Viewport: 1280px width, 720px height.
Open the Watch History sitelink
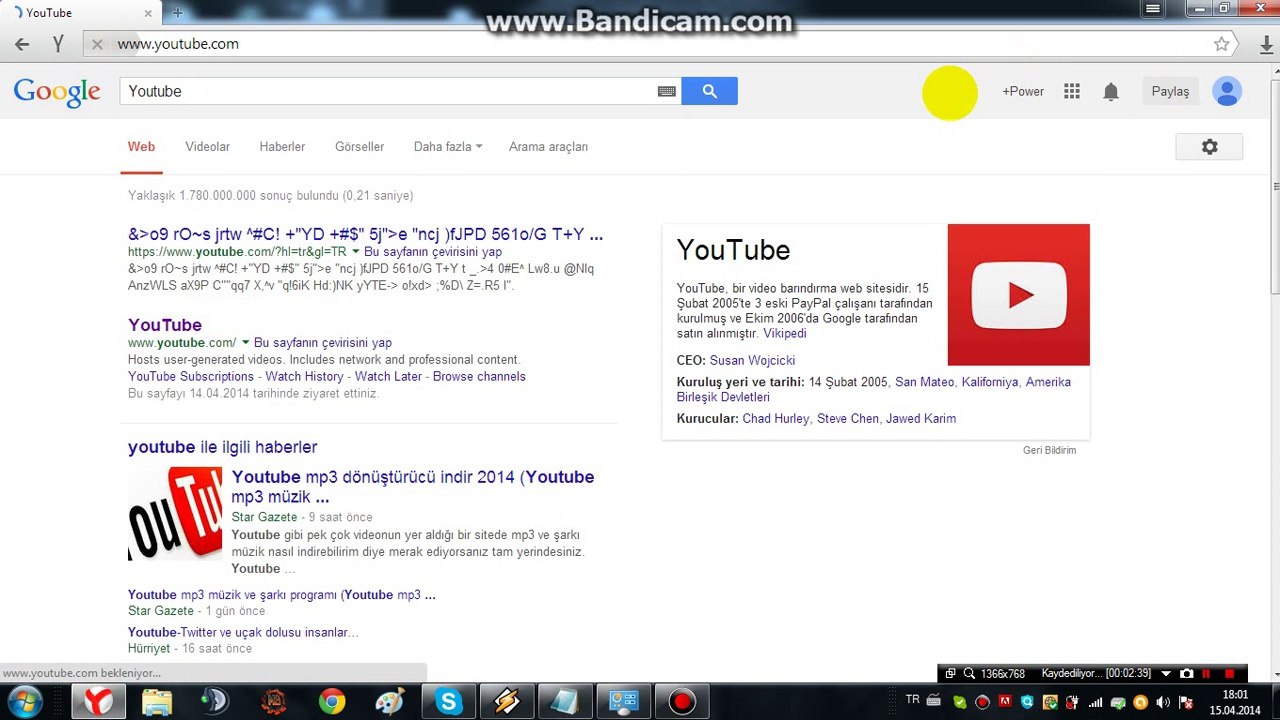304,377
